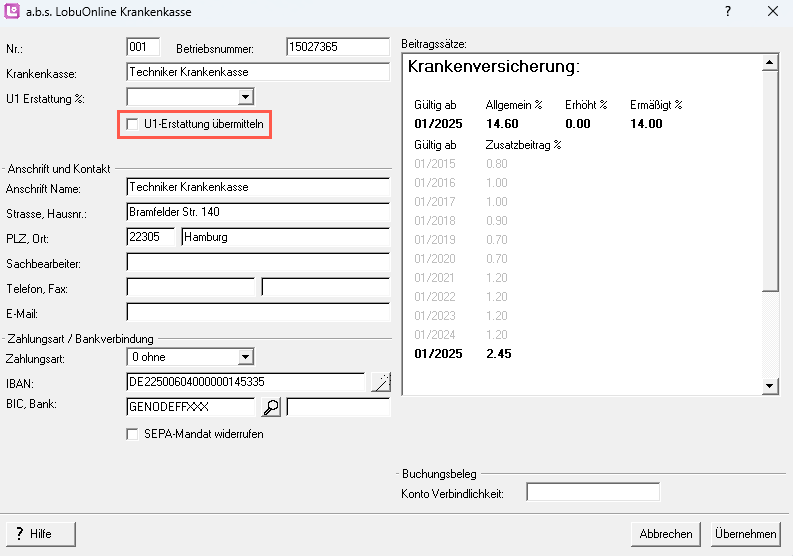Image resolution: width=793 pixels, height=556 pixels.
Task: Click into the Sachbearbeiter field
Action: click(x=257, y=262)
